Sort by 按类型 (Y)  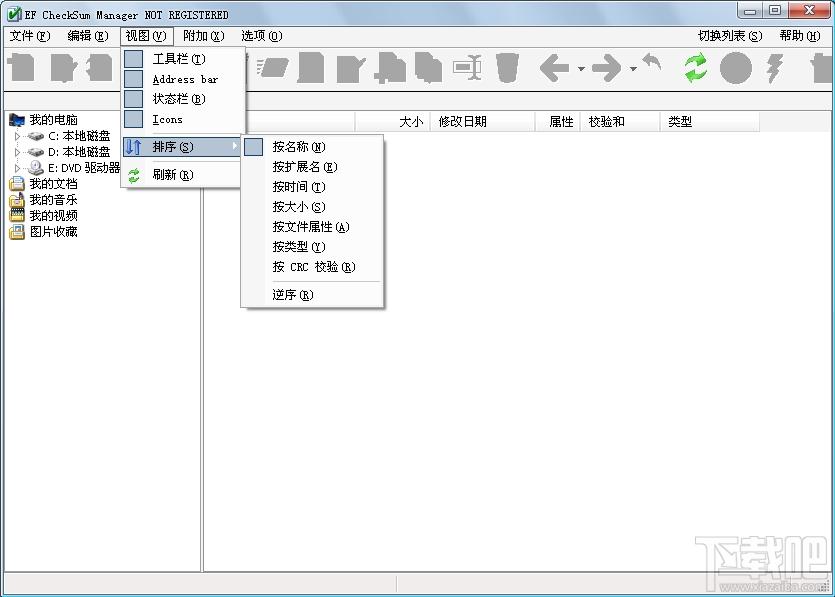313,247
